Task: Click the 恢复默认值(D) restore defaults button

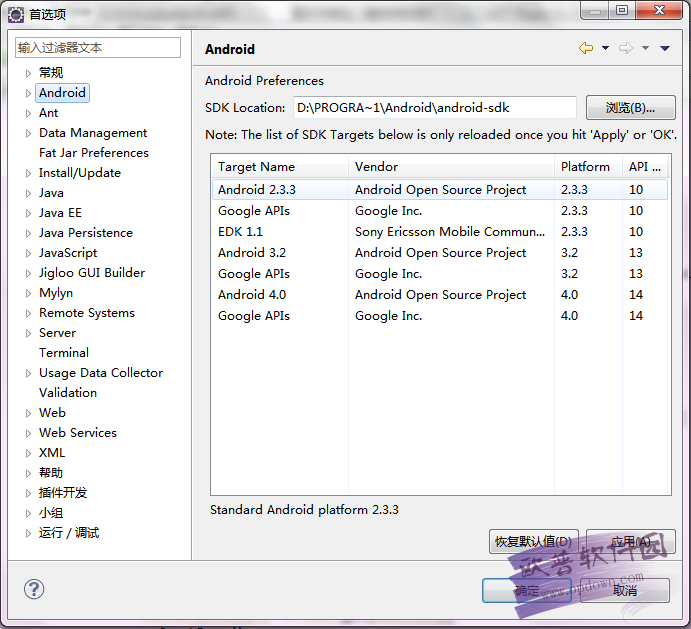Action: [533, 541]
